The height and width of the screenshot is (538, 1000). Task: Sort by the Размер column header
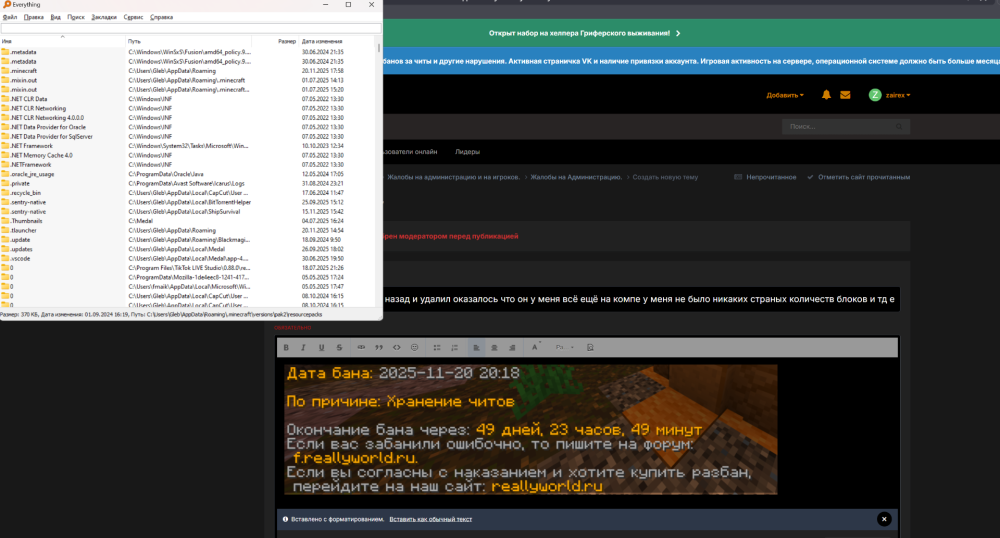click(276, 41)
